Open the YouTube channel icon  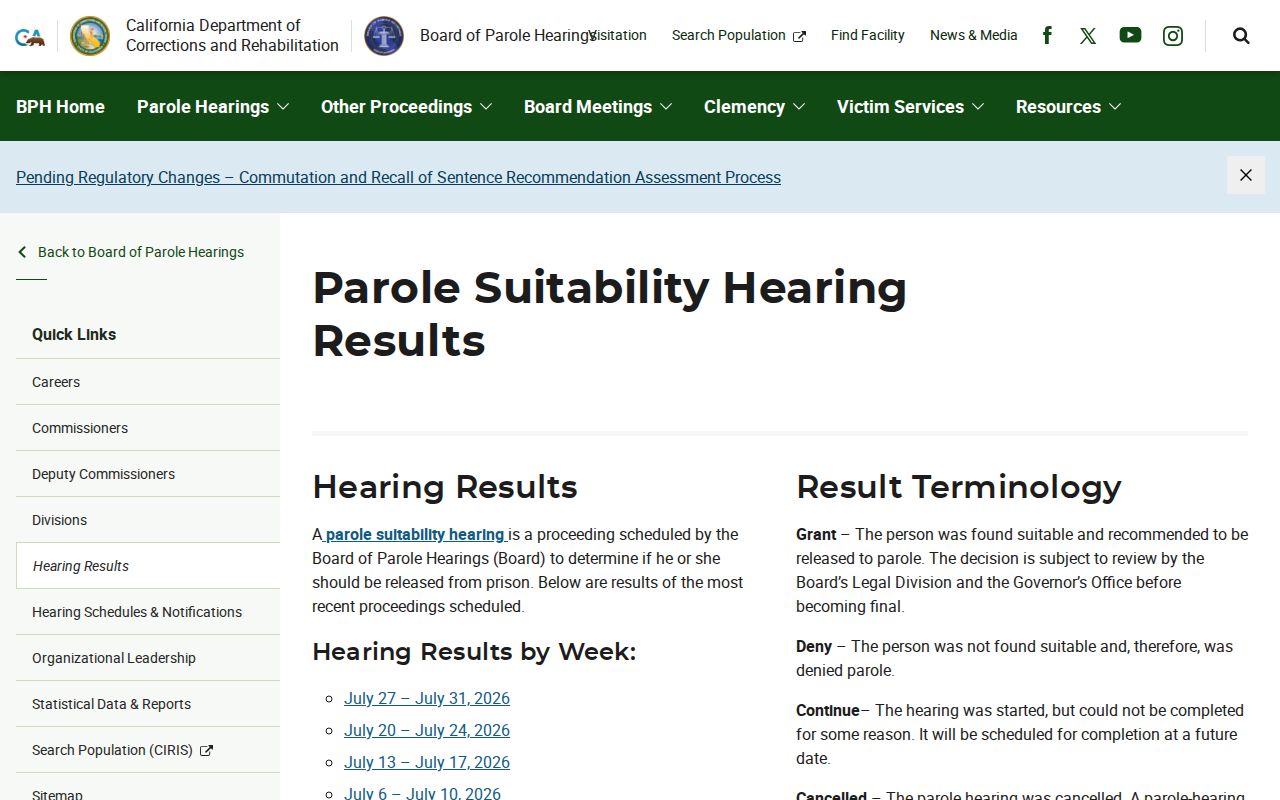[x=1130, y=35]
